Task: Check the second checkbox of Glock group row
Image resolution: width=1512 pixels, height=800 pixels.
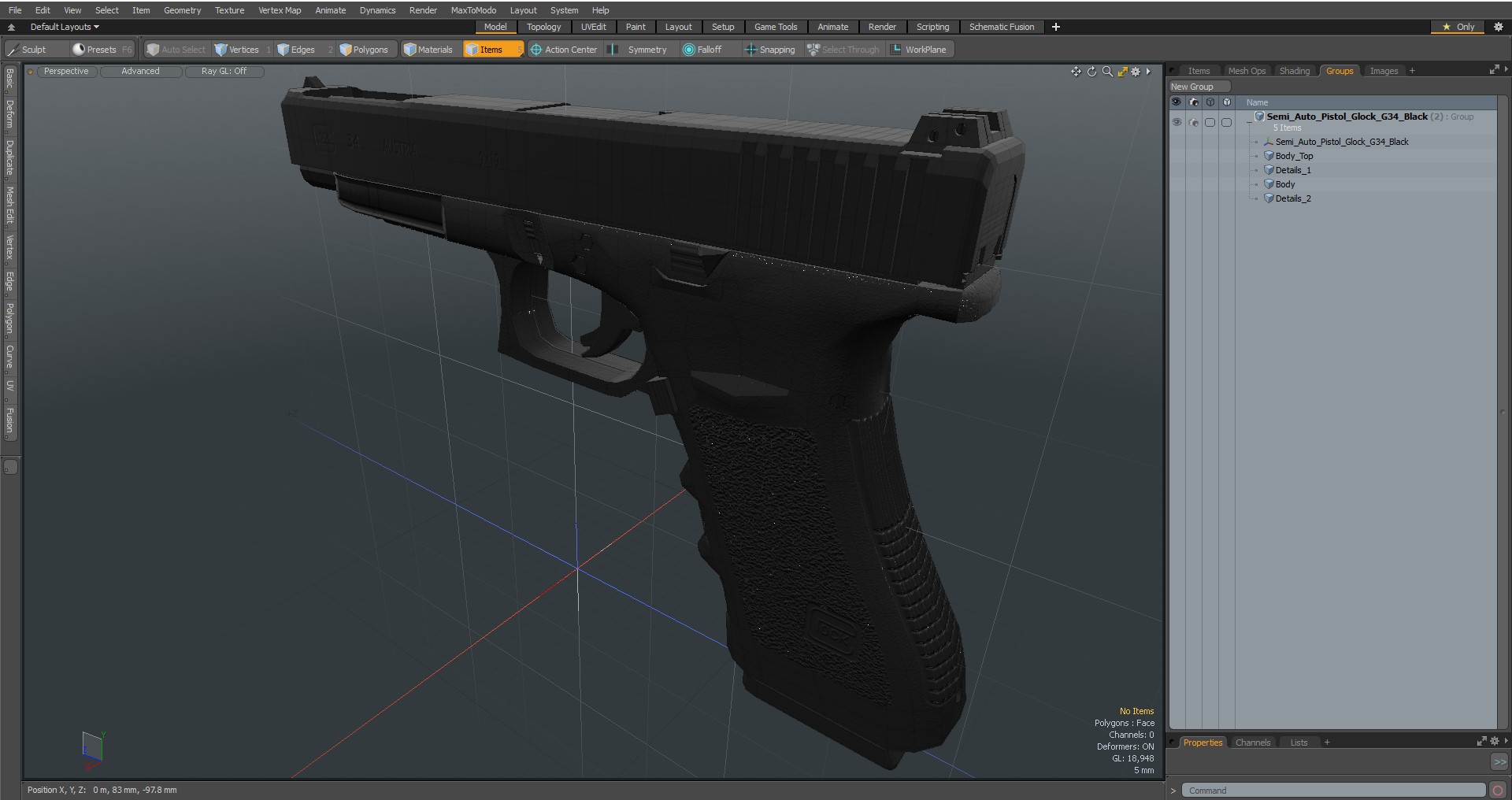Action: (1227, 122)
